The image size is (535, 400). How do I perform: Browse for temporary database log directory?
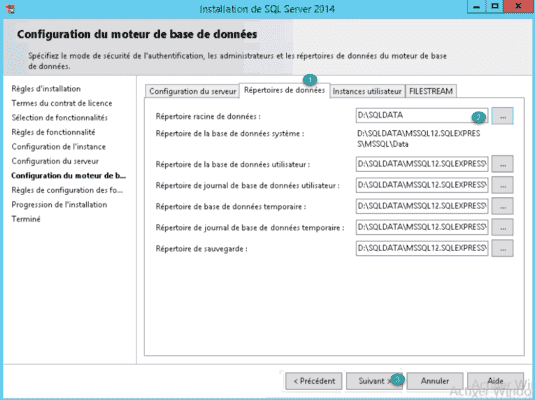click(503, 228)
